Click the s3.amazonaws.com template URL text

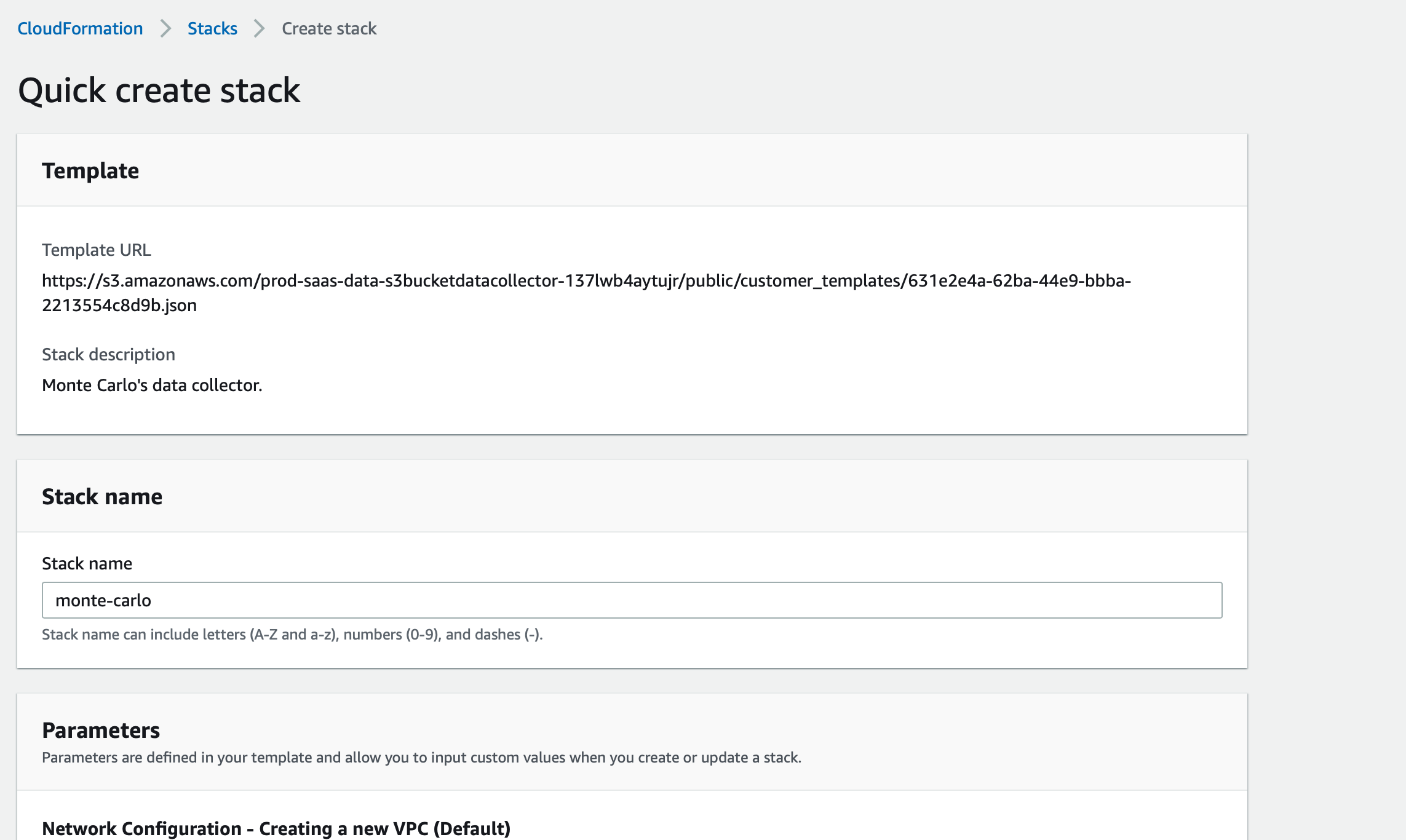pyautogui.click(x=586, y=280)
